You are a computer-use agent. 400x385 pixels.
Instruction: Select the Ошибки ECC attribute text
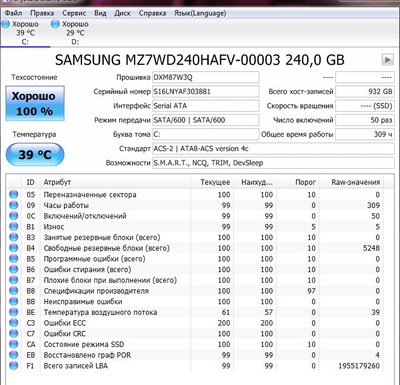click(x=65, y=323)
